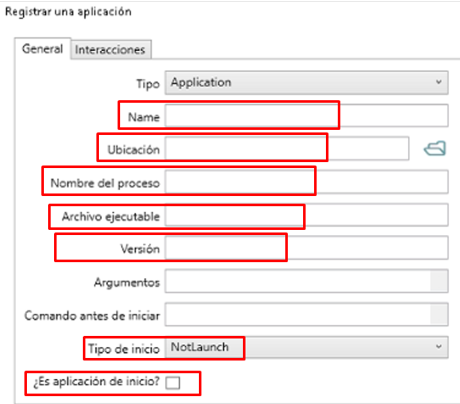
Task: Expand the chevron arrow of Tipo de inicio
Action: click(439, 347)
